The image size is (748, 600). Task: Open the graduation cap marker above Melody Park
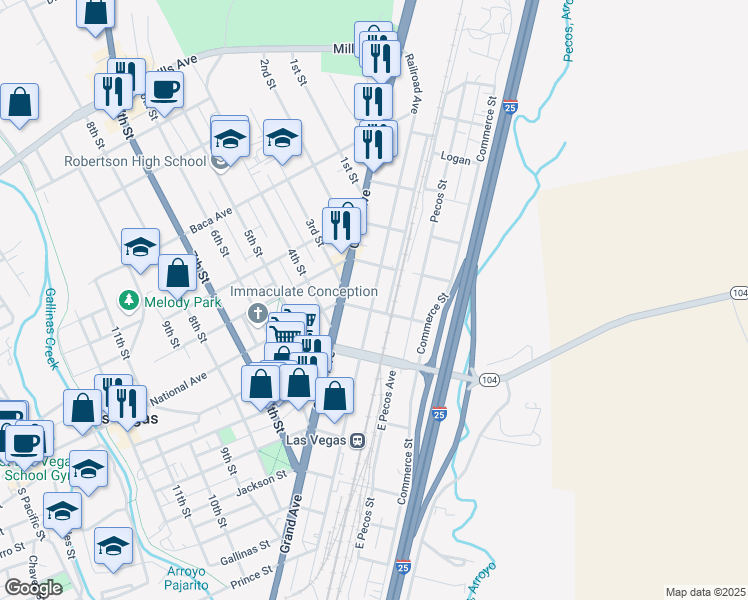pos(140,249)
